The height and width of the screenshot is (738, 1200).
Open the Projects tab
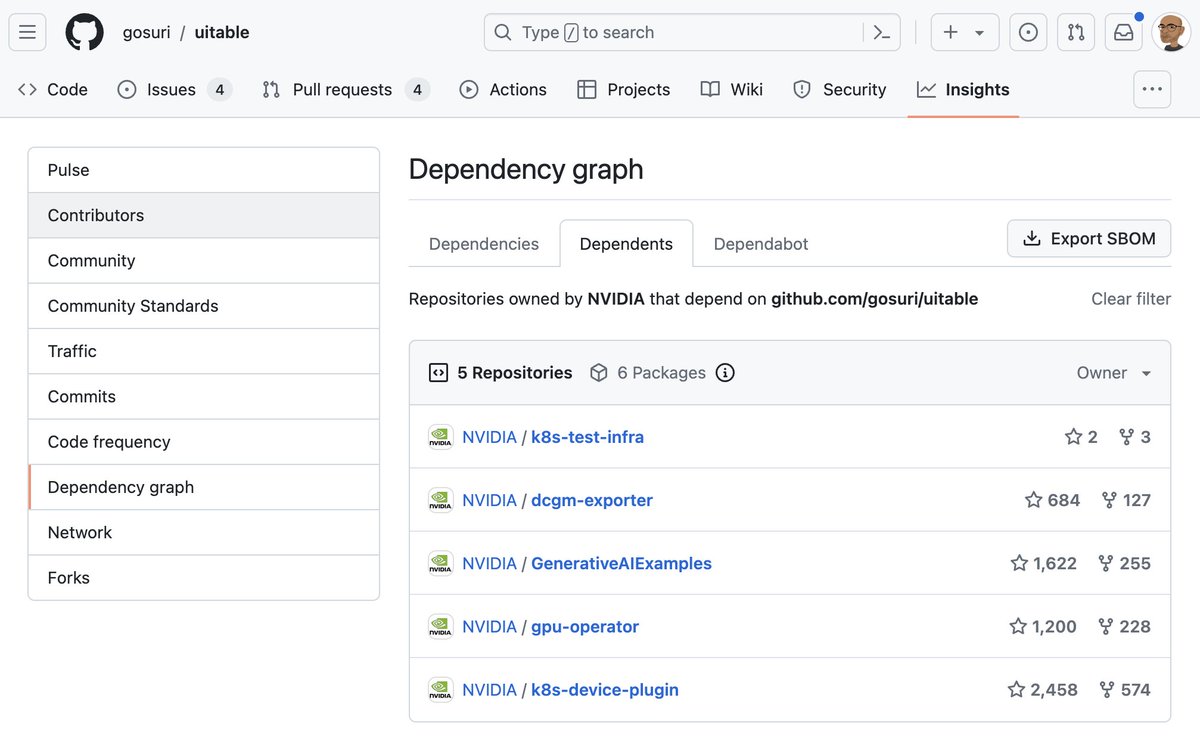tap(624, 89)
